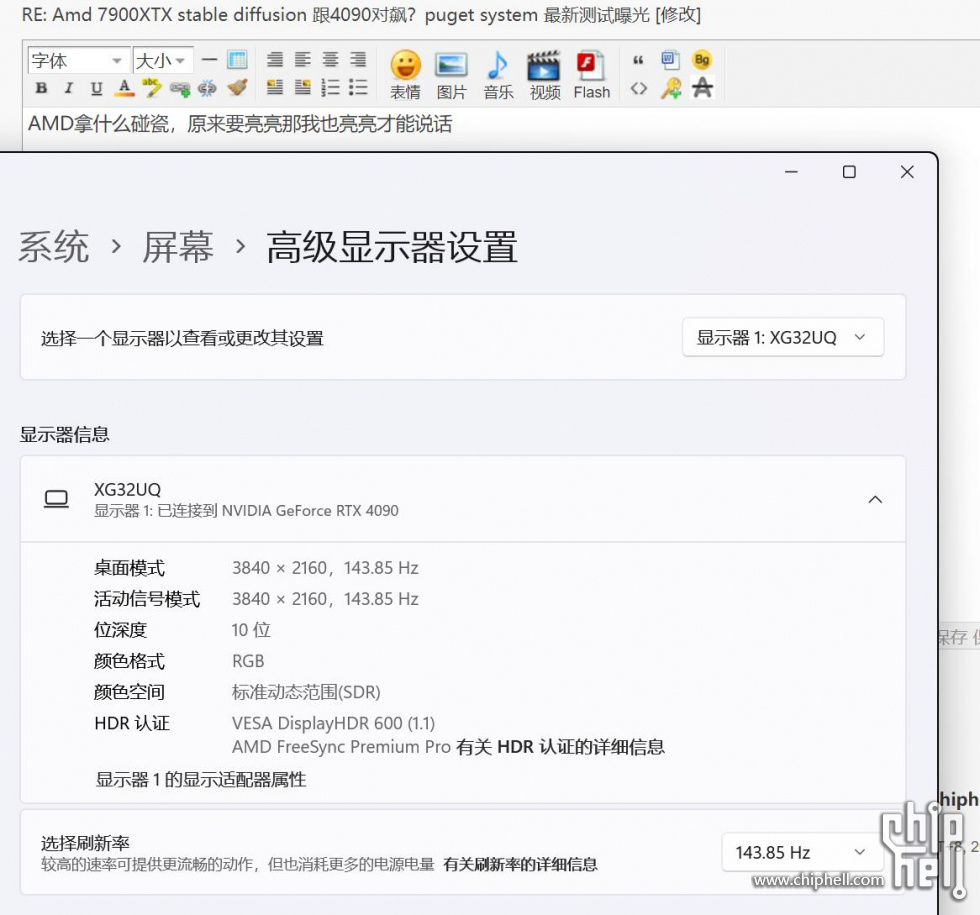
Task: Click the XG32UQ monitor name text
Action: pyautogui.click(x=128, y=489)
